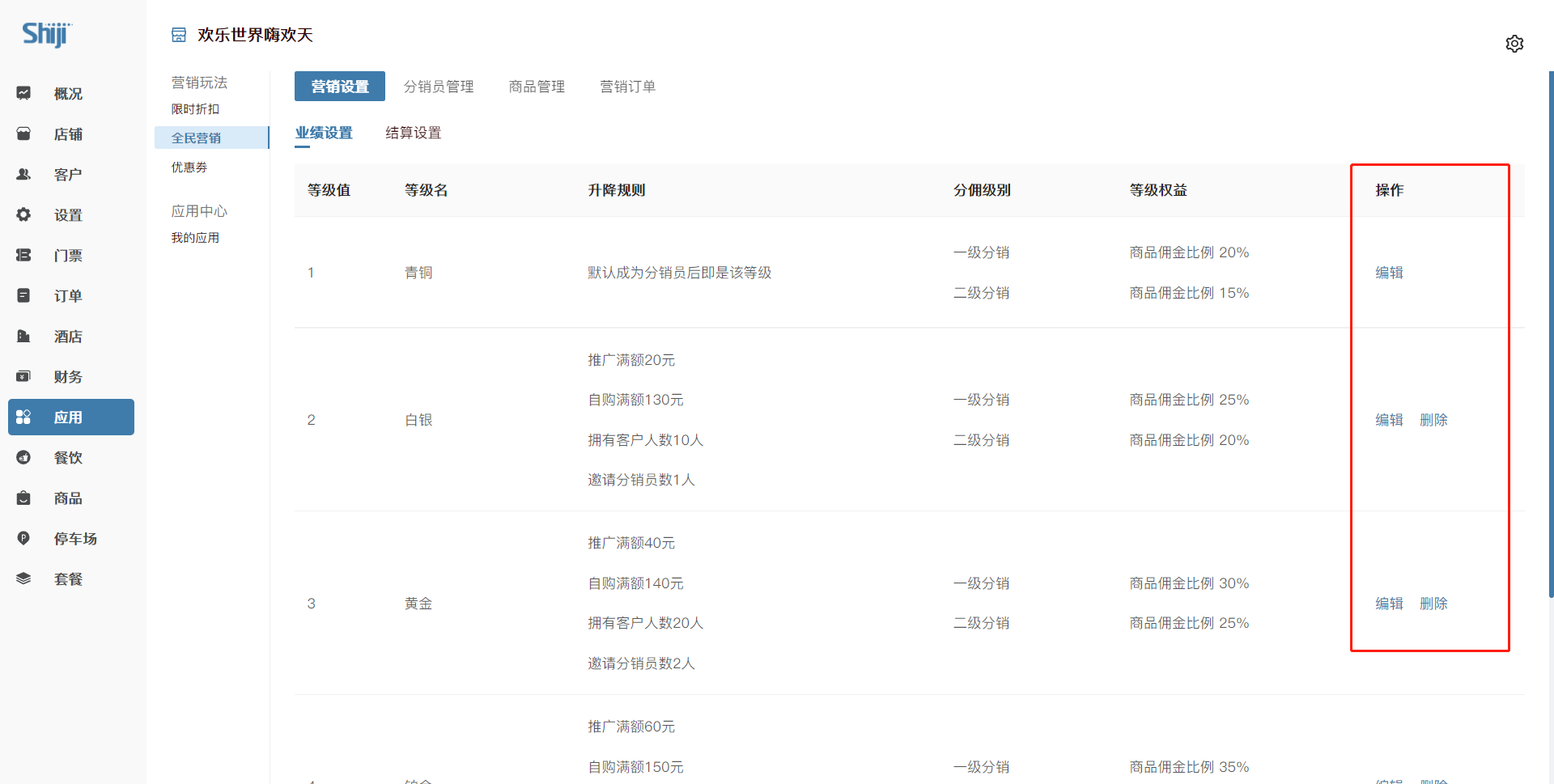Click the 酒店 hotel building icon
The width and height of the screenshot is (1554, 784).
[x=23, y=336]
